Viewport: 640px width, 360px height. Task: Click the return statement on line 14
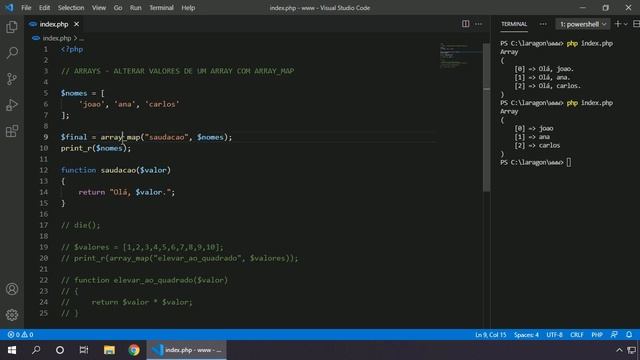point(126,192)
